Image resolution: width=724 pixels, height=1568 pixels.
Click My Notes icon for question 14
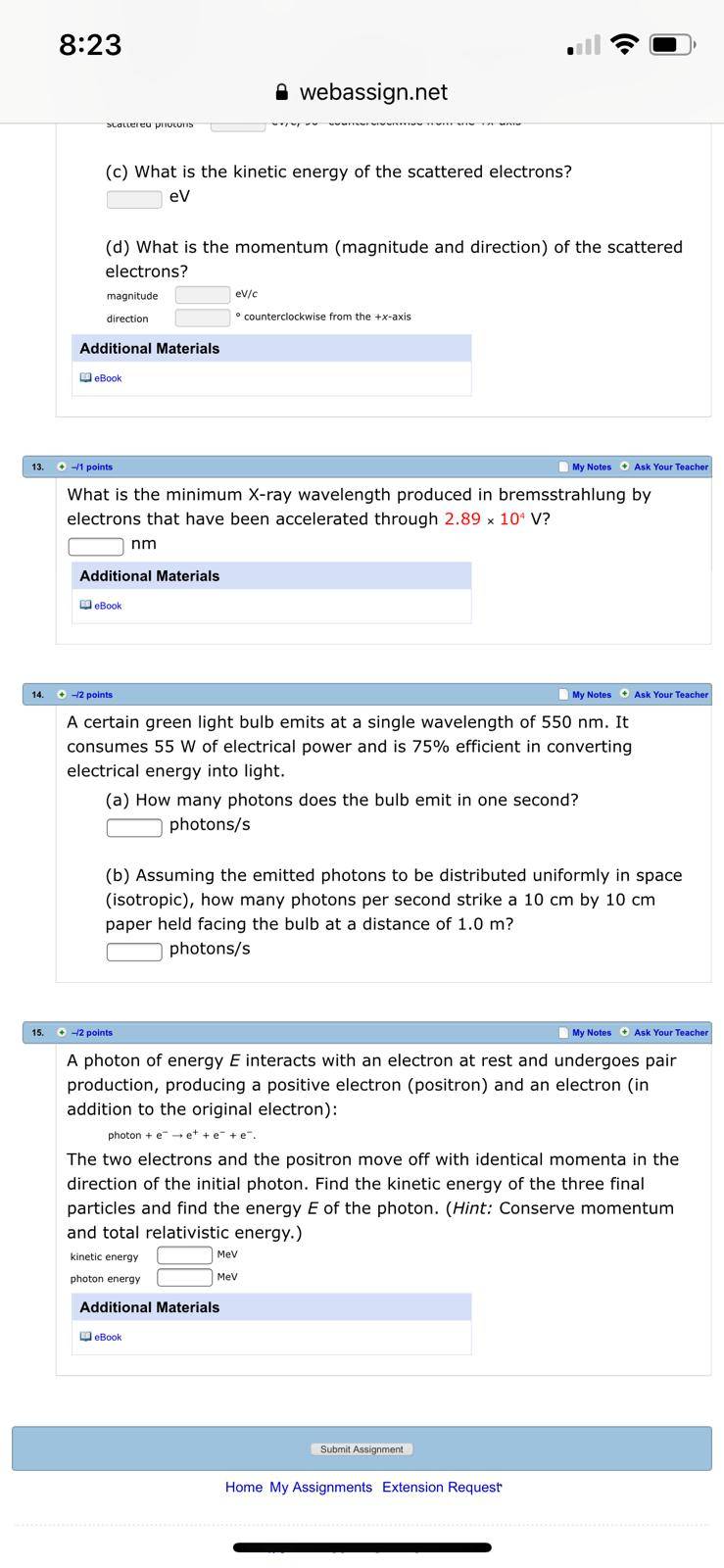563,695
